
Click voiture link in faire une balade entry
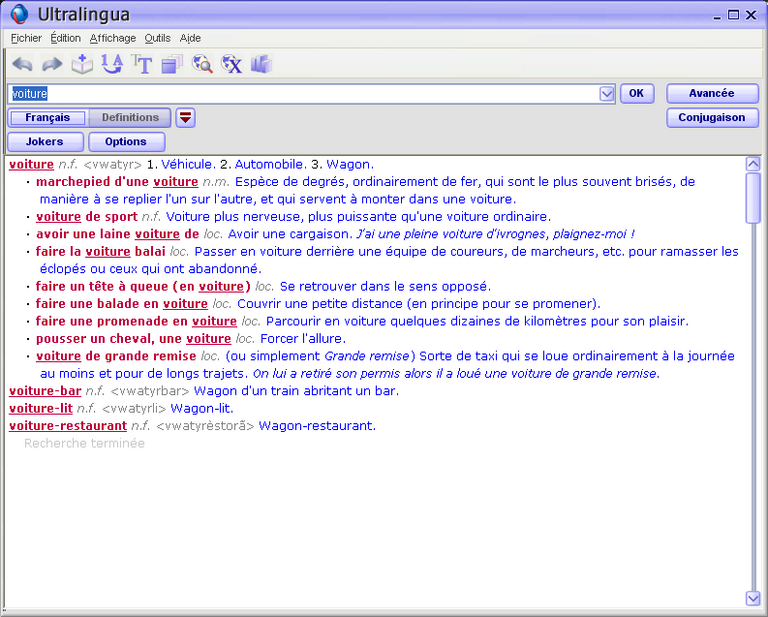pyautogui.click(x=185, y=304)
